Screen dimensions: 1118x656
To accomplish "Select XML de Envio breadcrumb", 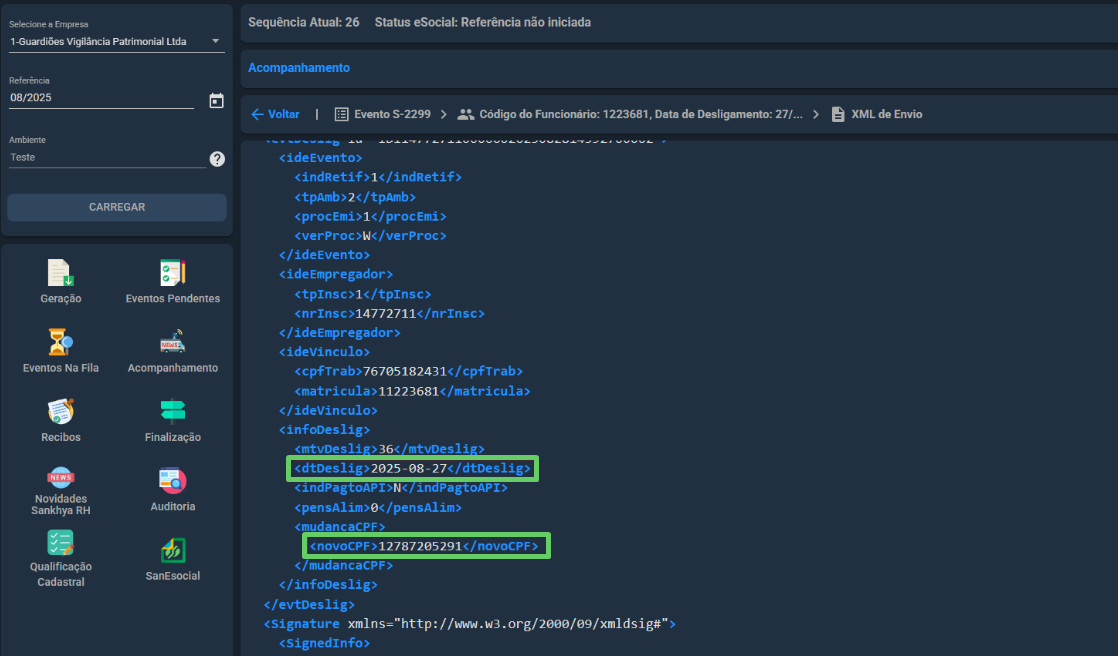I will pos(886,114).
